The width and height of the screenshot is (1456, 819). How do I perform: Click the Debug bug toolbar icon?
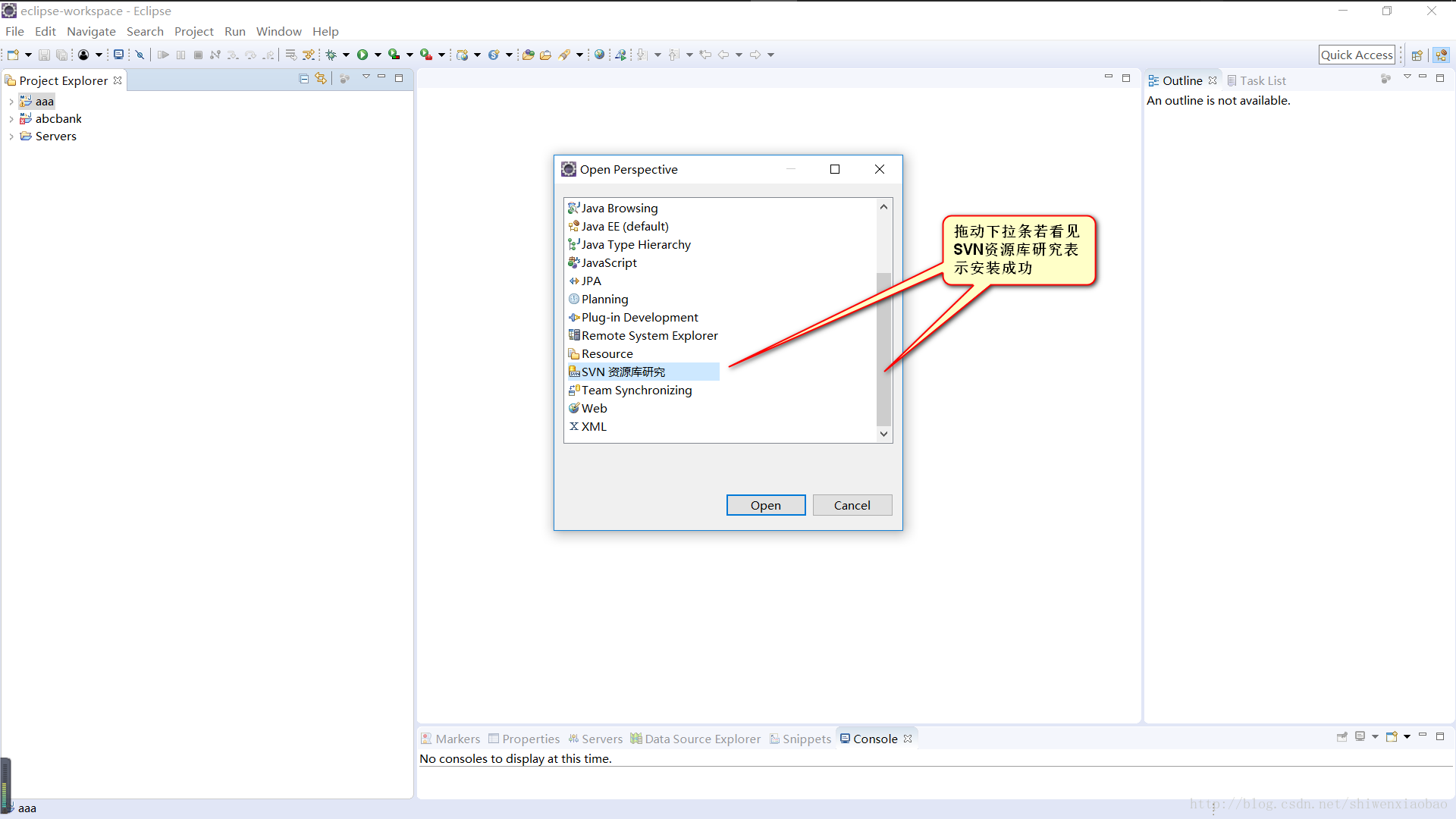[x=331, y=55]
